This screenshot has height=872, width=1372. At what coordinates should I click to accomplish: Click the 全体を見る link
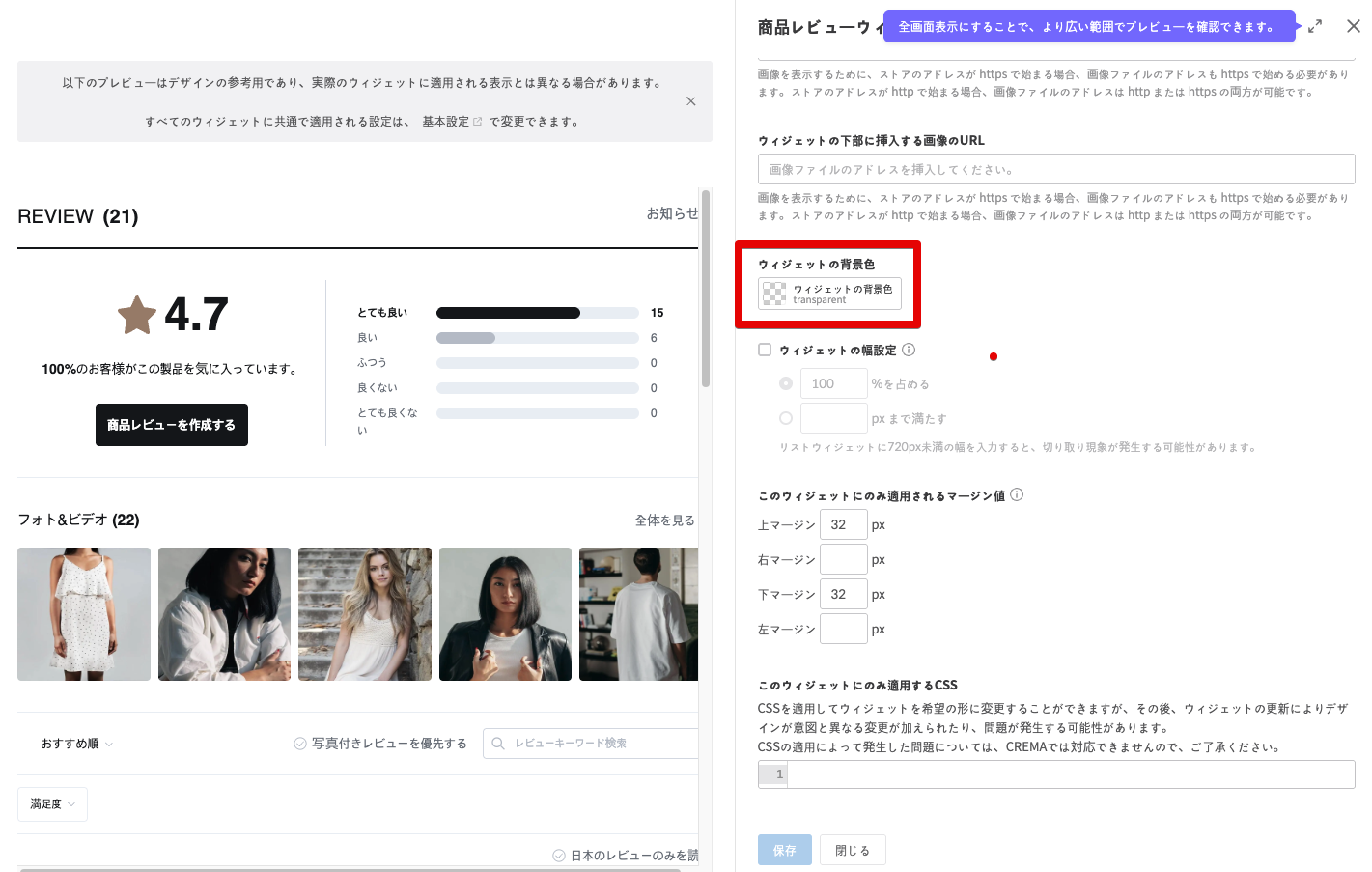[664, 520]
